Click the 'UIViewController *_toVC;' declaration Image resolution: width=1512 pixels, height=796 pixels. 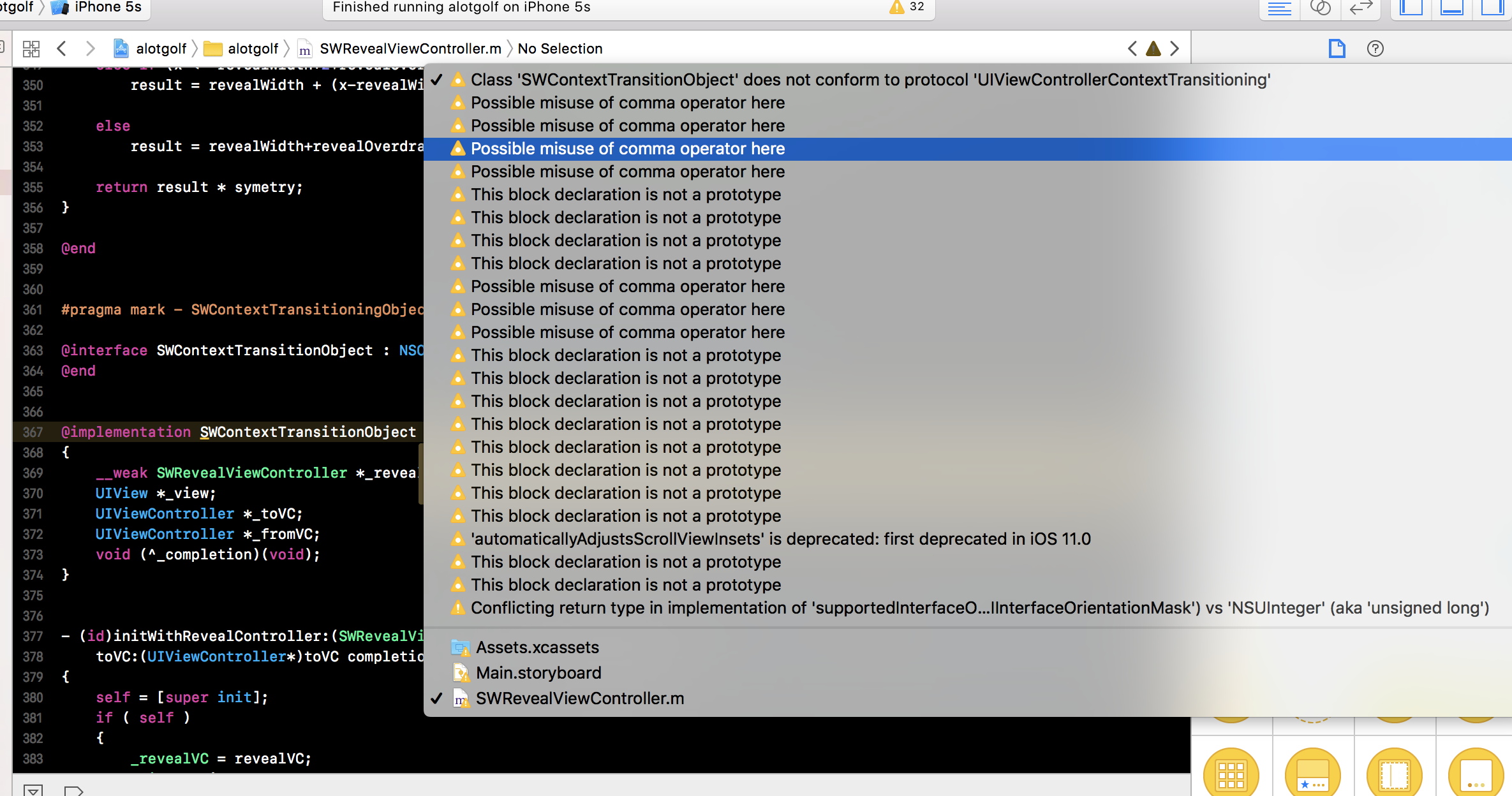(199, 513)
